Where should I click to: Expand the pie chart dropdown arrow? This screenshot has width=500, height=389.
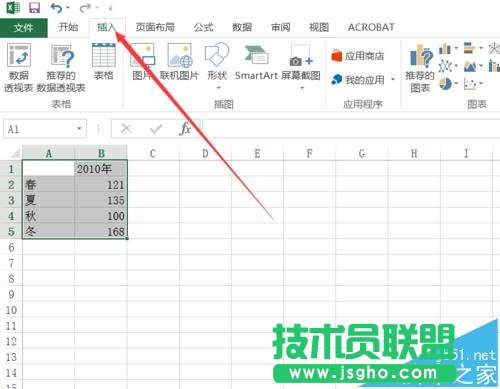coord(456,83)
